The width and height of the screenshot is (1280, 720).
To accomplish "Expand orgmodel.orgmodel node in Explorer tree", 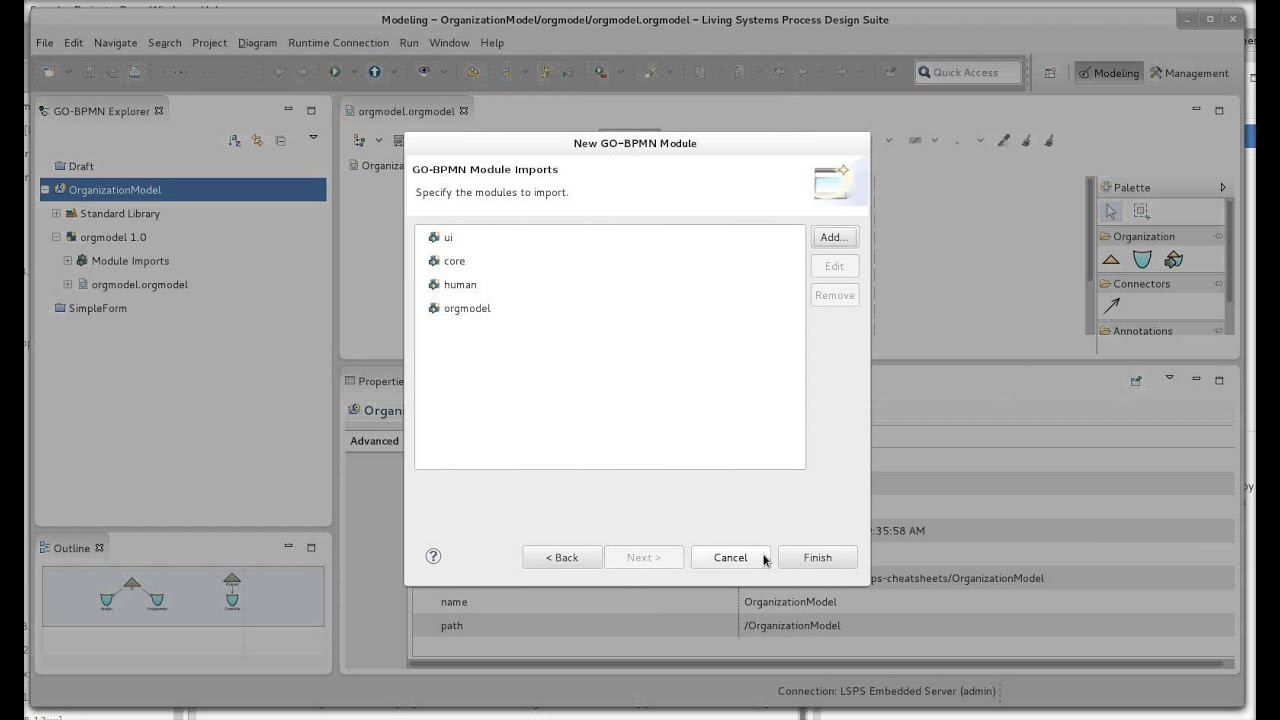I will 68,284.
